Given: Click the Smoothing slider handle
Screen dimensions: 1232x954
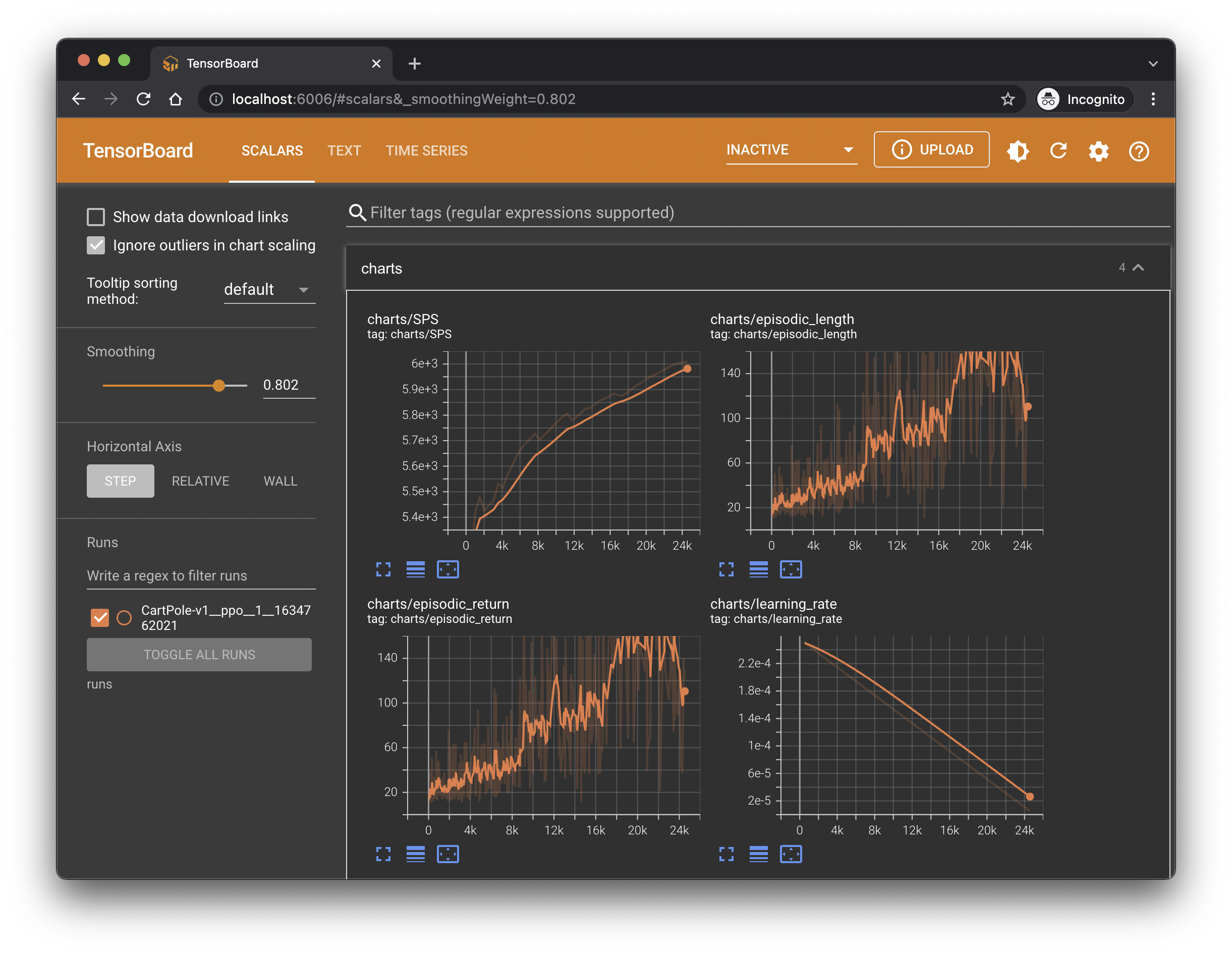Looking at the screenshot, I should pos(219,386).
